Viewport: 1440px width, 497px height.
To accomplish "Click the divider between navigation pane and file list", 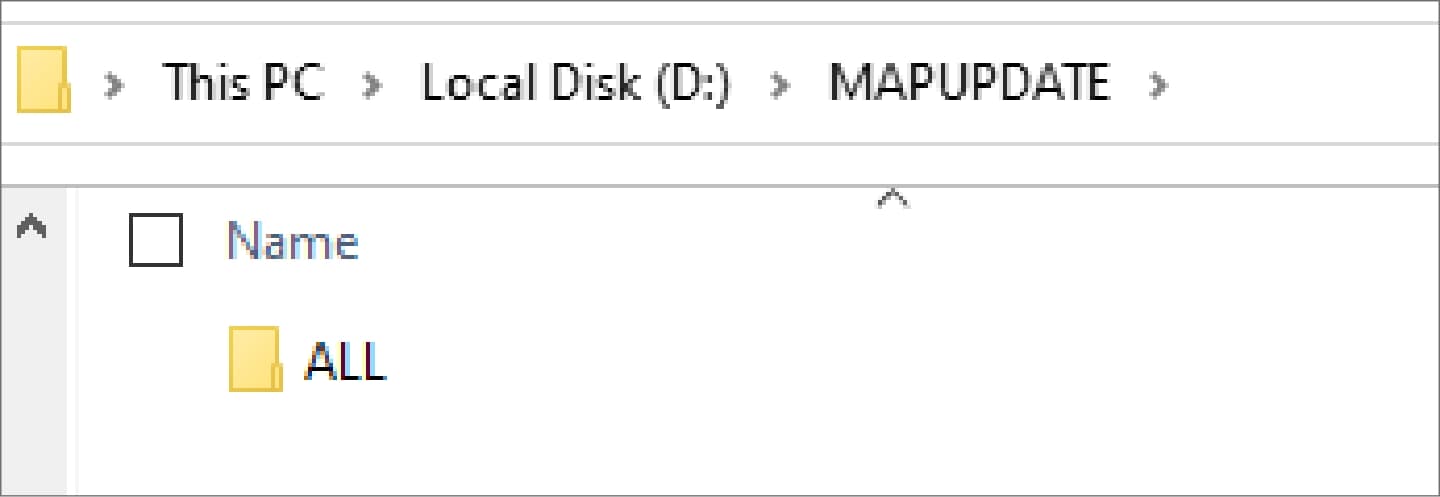I will tap(72, 340).
